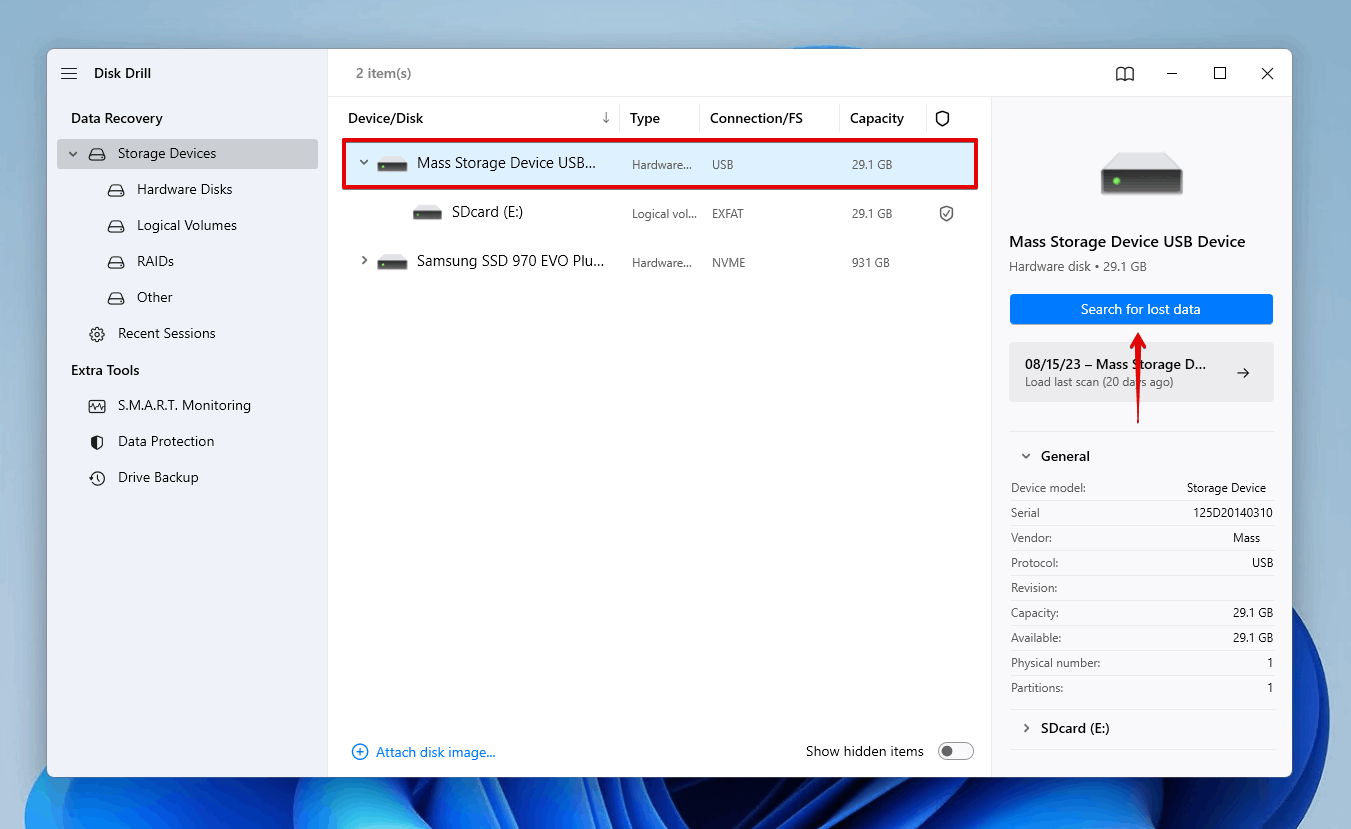Viewport: 1351px width, 829px height.
Task: Click the SDcard (E:) drive icon
Action: coord(427,213)
